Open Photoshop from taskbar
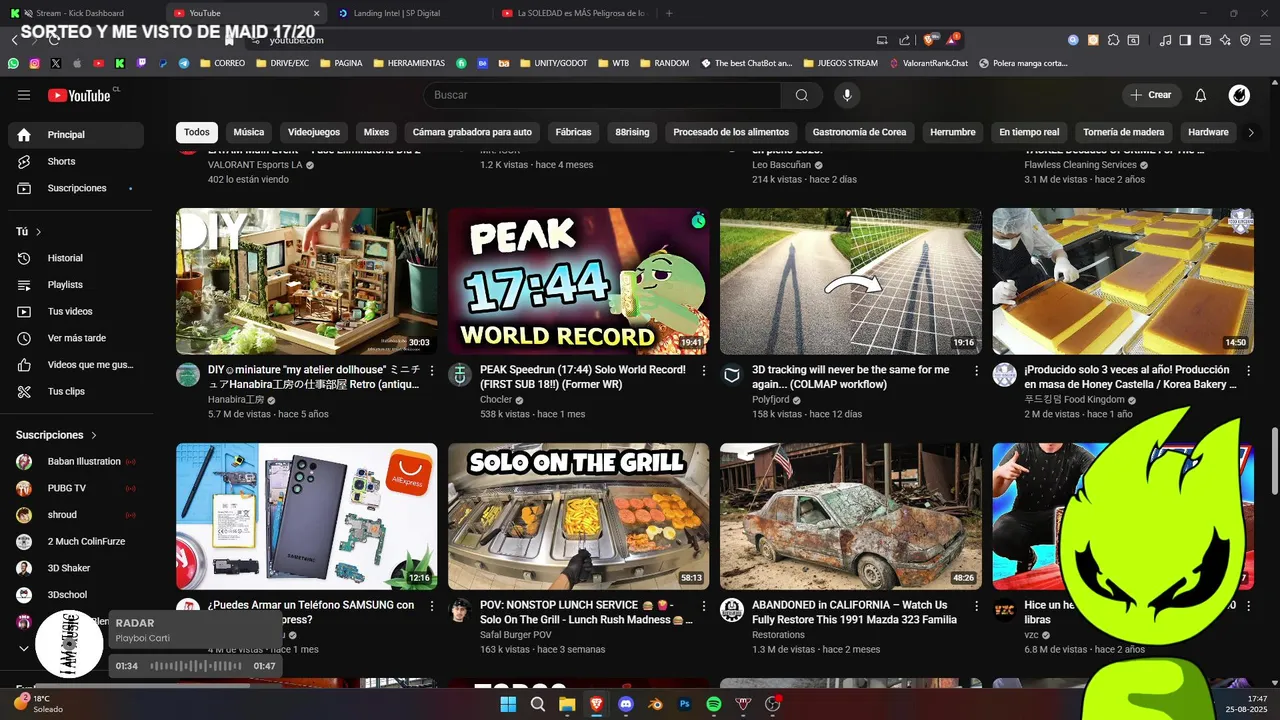 point(685,704)
